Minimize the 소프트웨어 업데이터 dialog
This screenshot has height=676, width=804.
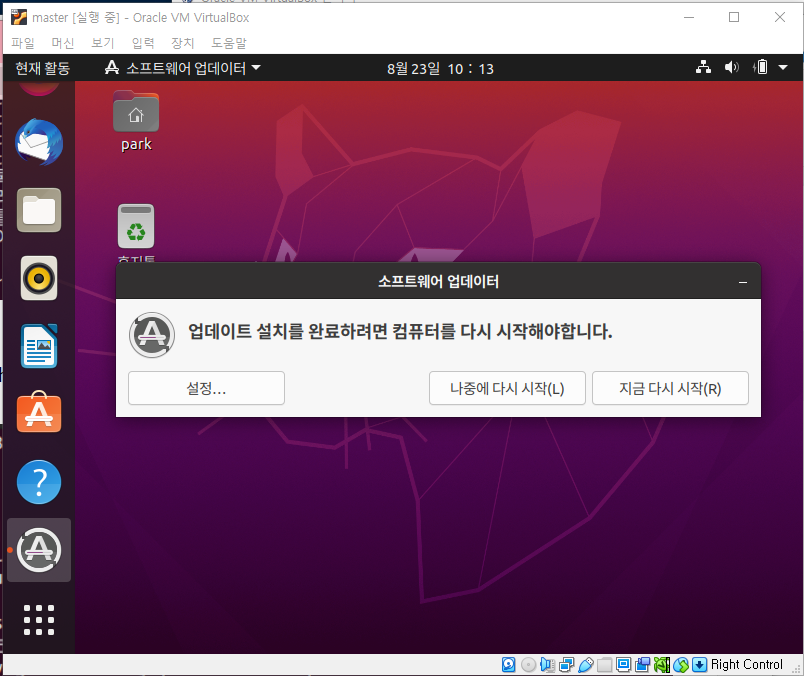(x=742, y=282)
